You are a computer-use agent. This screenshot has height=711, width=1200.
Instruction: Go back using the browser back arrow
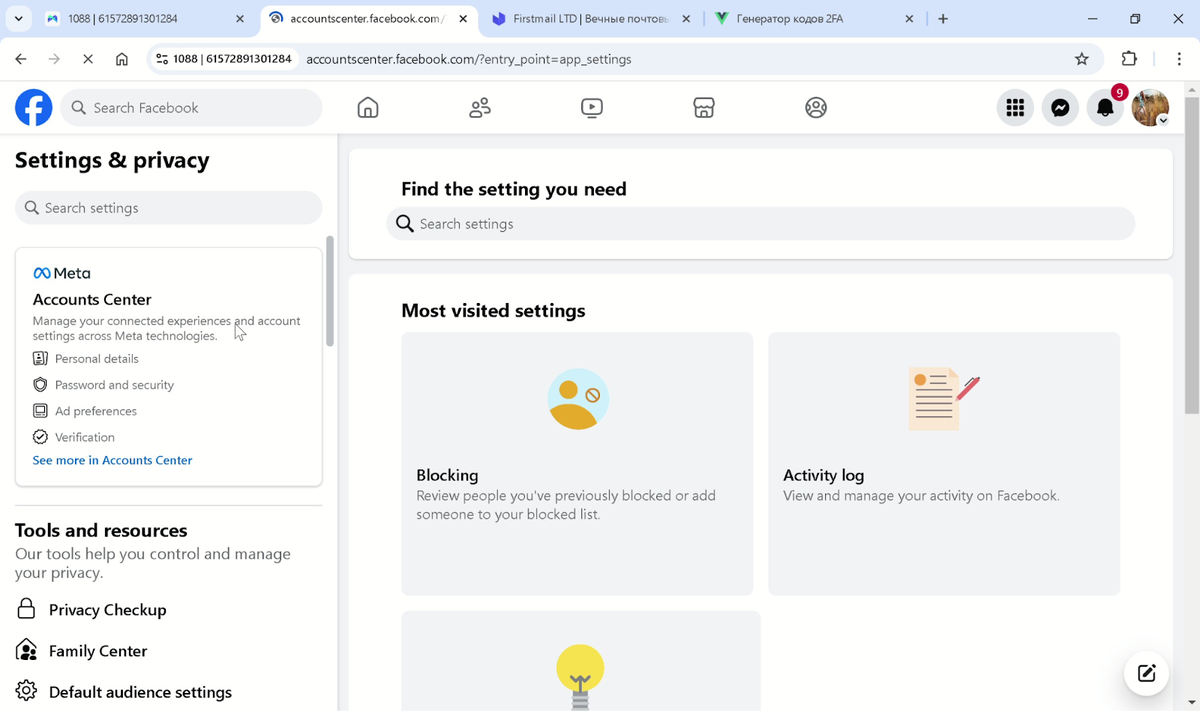21,59
